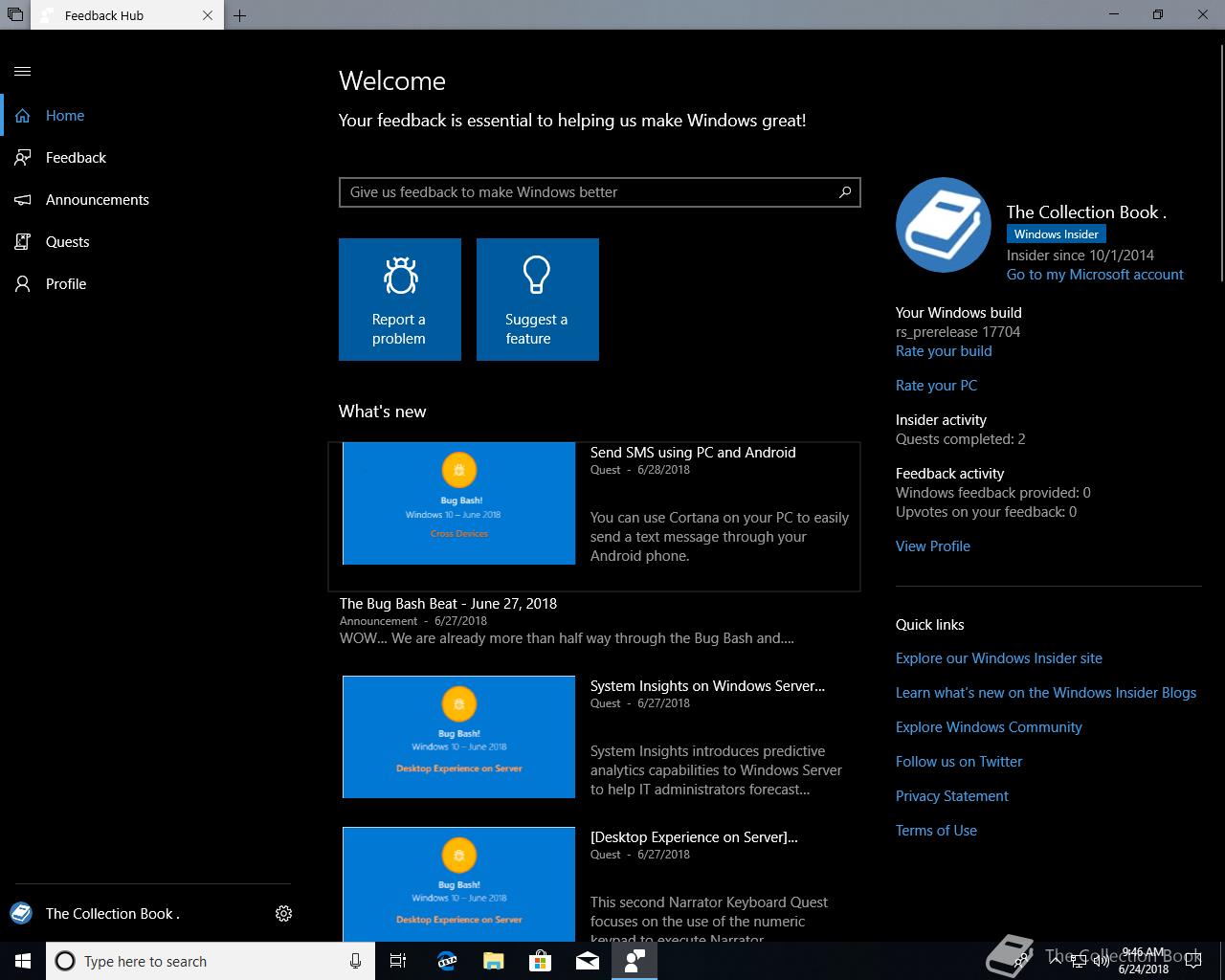1225x980 pixels.
Task: Click Explore Windows Community link
Action: (989, 727)
